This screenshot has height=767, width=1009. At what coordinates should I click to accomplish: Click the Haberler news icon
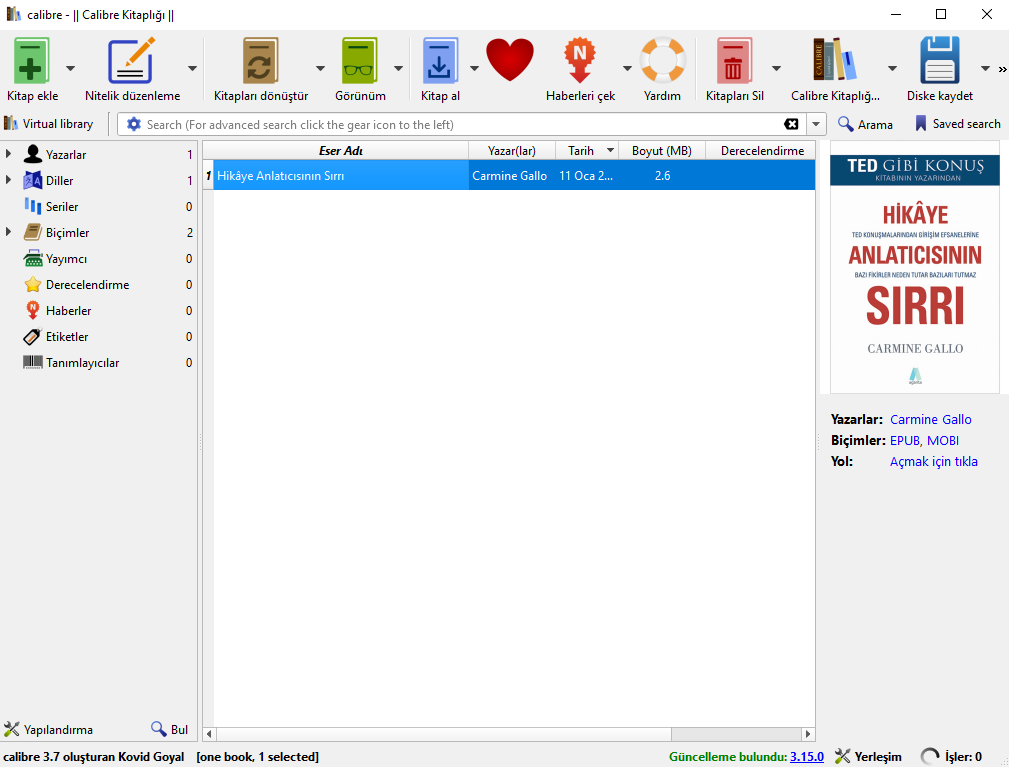33,311
